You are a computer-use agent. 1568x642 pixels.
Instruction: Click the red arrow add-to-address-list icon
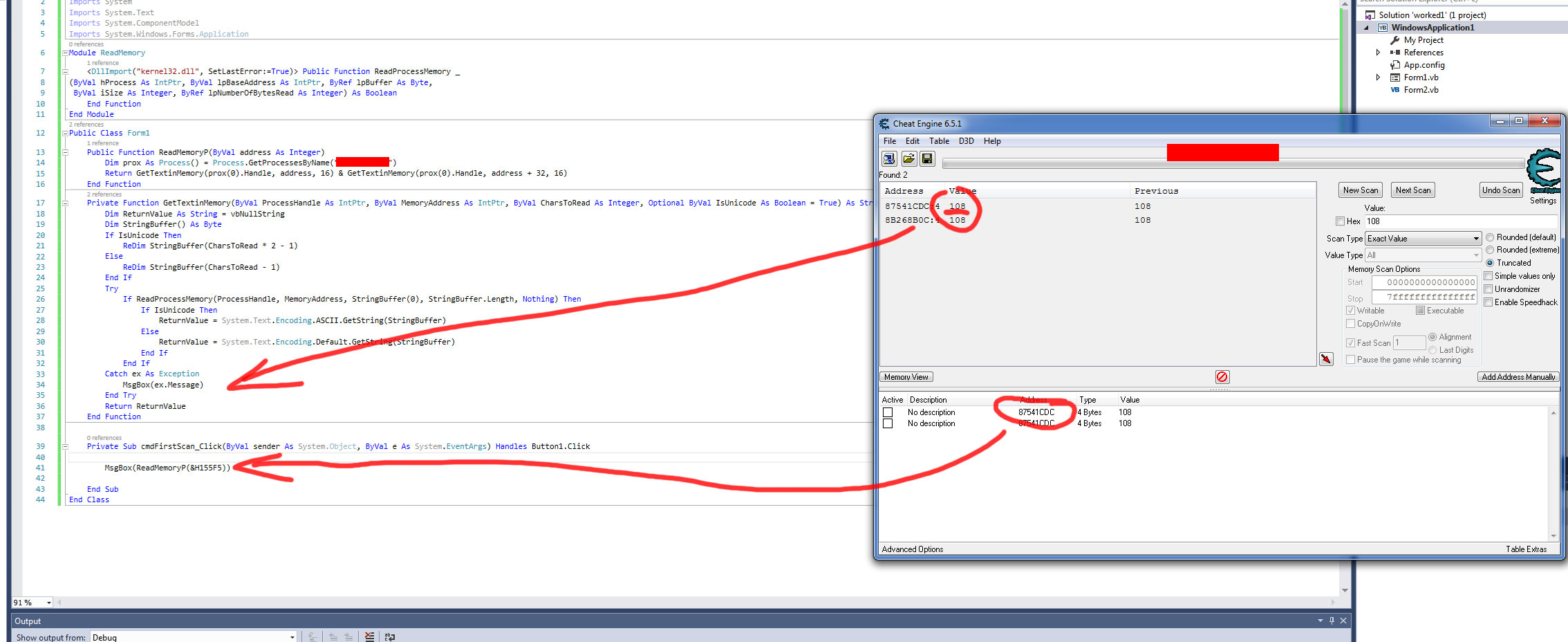coord(1325,359)
